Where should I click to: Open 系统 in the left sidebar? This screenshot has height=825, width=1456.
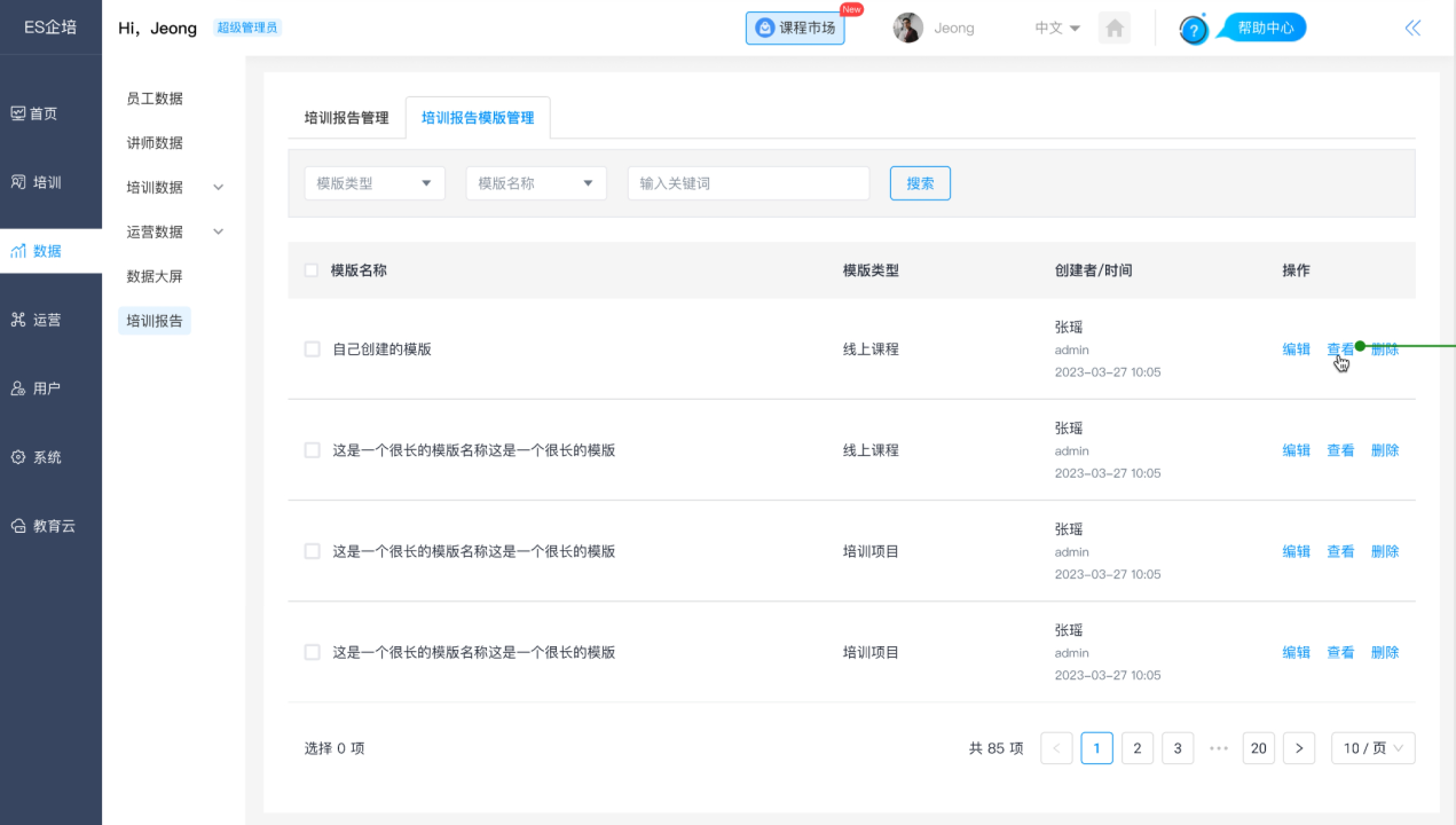pyautogui.click(x=36, y=457)
